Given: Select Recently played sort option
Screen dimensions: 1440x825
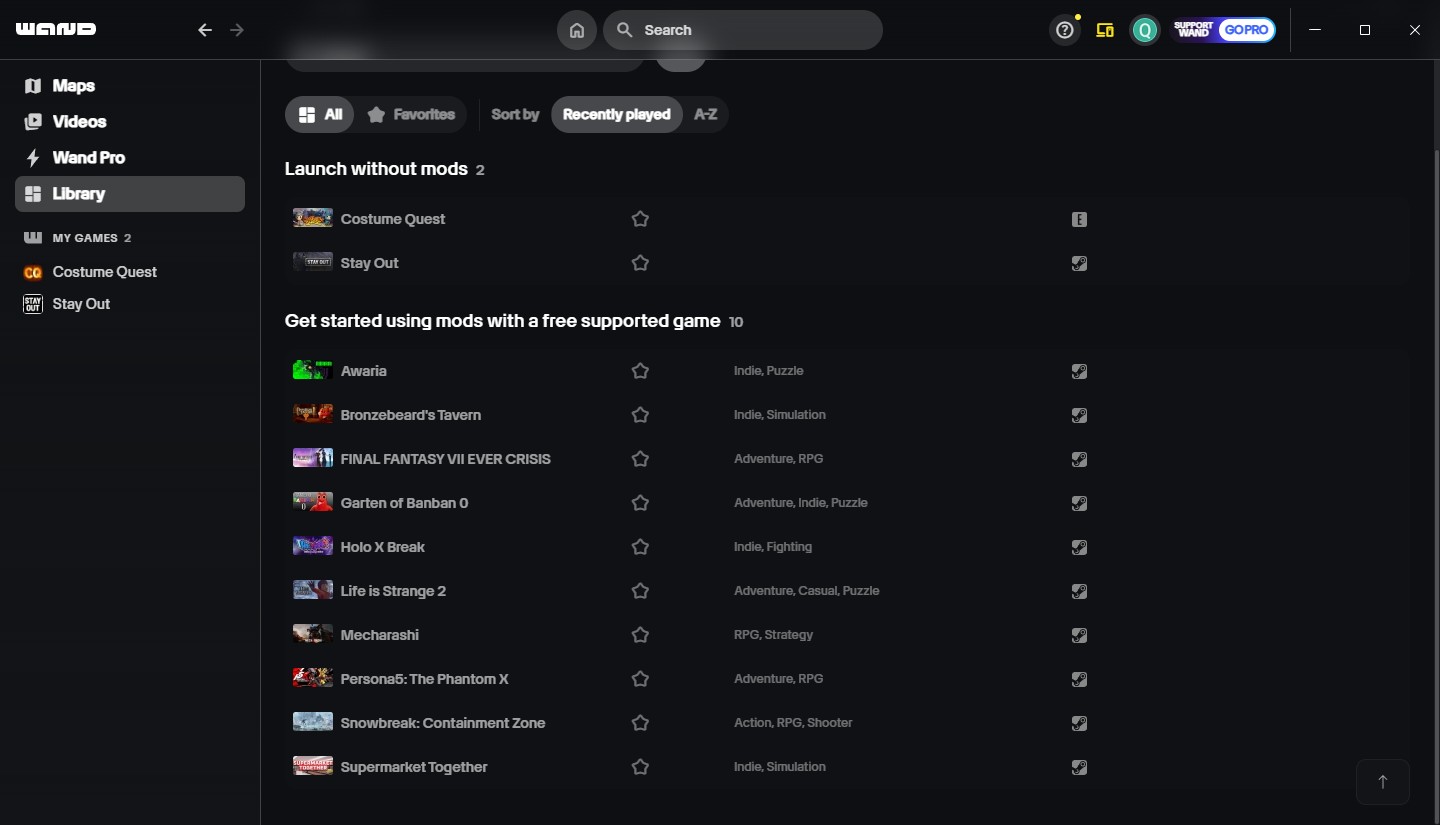Looking at the screenshot, I should [616, 114].
